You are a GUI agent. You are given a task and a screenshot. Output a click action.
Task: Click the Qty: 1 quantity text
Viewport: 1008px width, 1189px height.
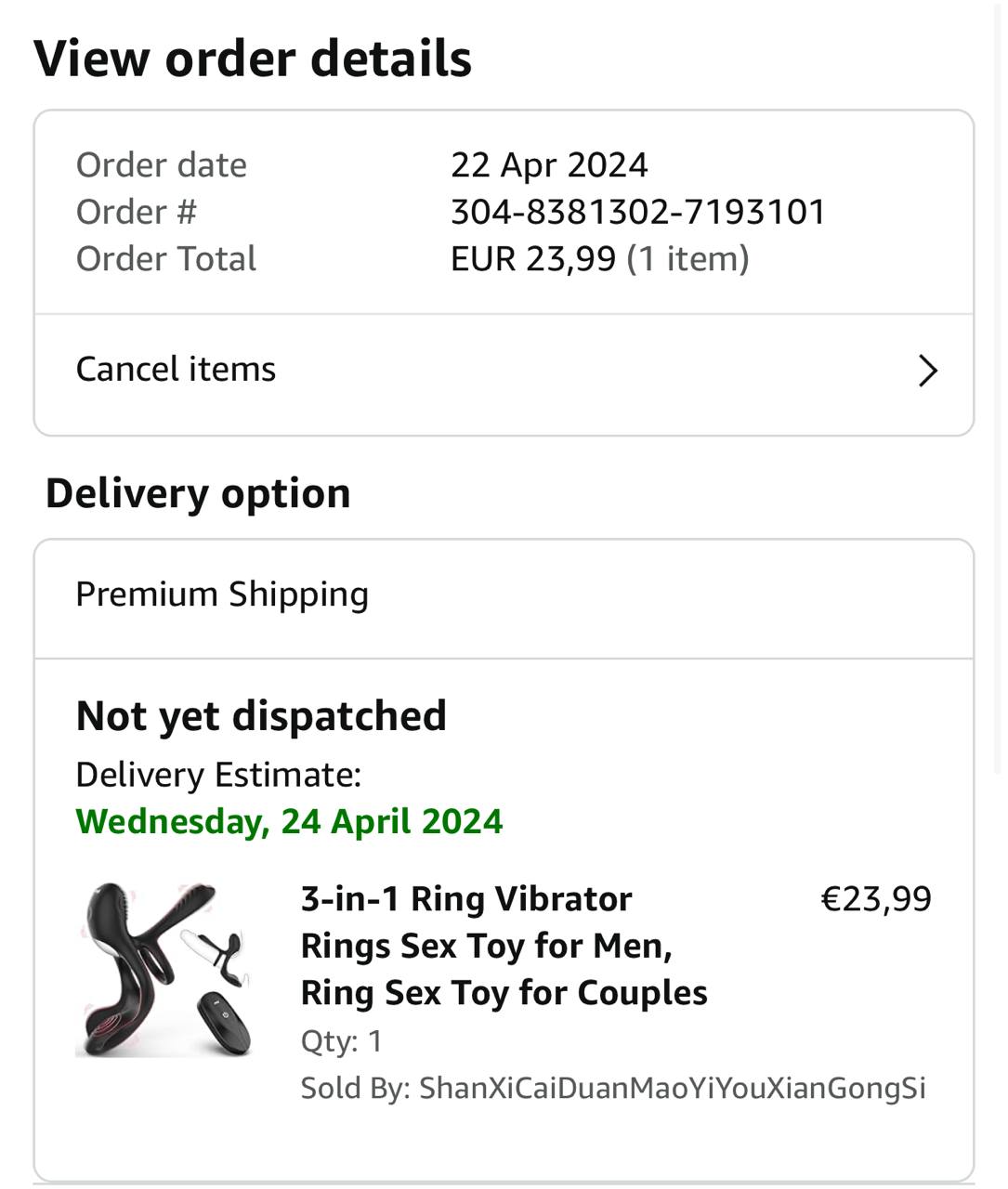(341, 1041)
